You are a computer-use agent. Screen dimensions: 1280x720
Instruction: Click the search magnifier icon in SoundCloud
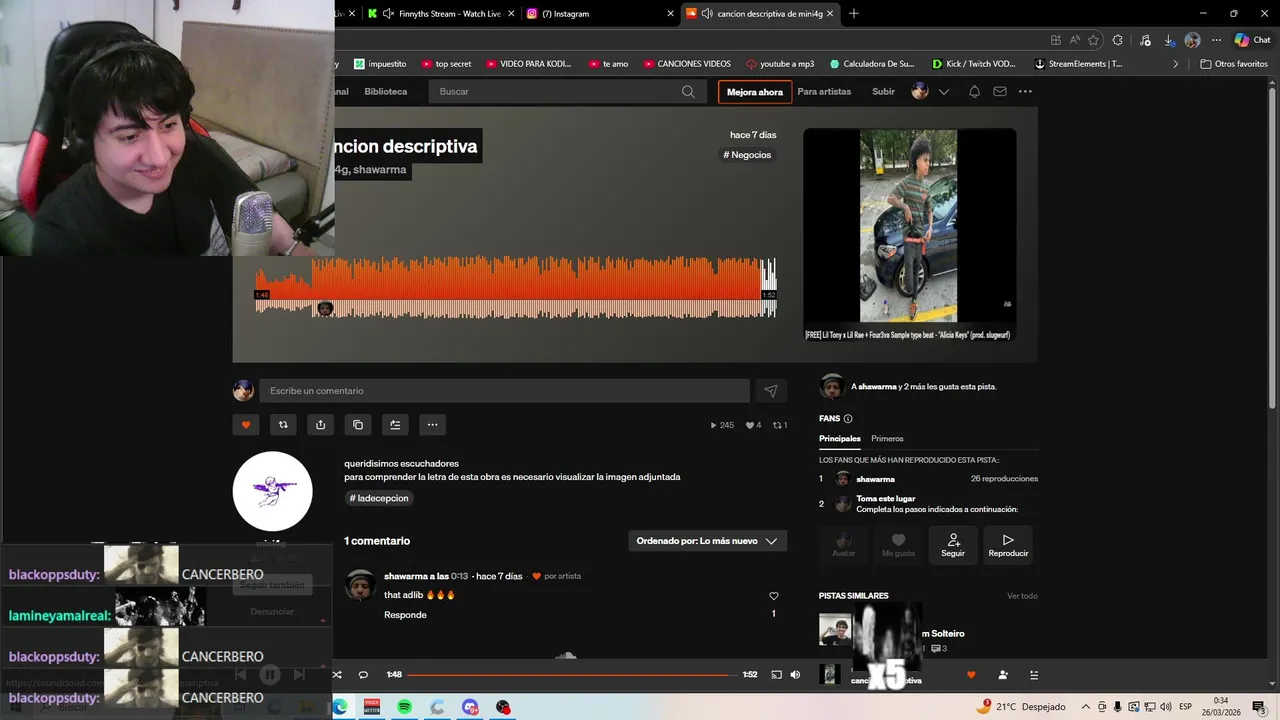coord(688,91)
